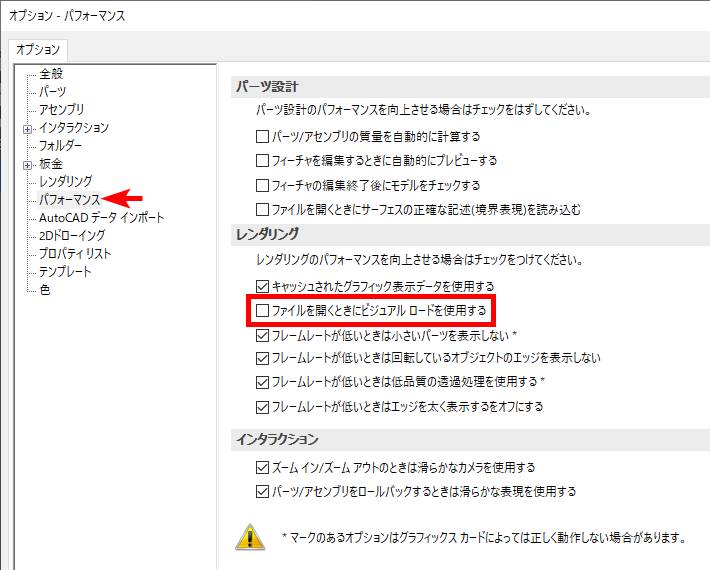
Task: Select 全般 in the options tree
Action: pos(51,74)
